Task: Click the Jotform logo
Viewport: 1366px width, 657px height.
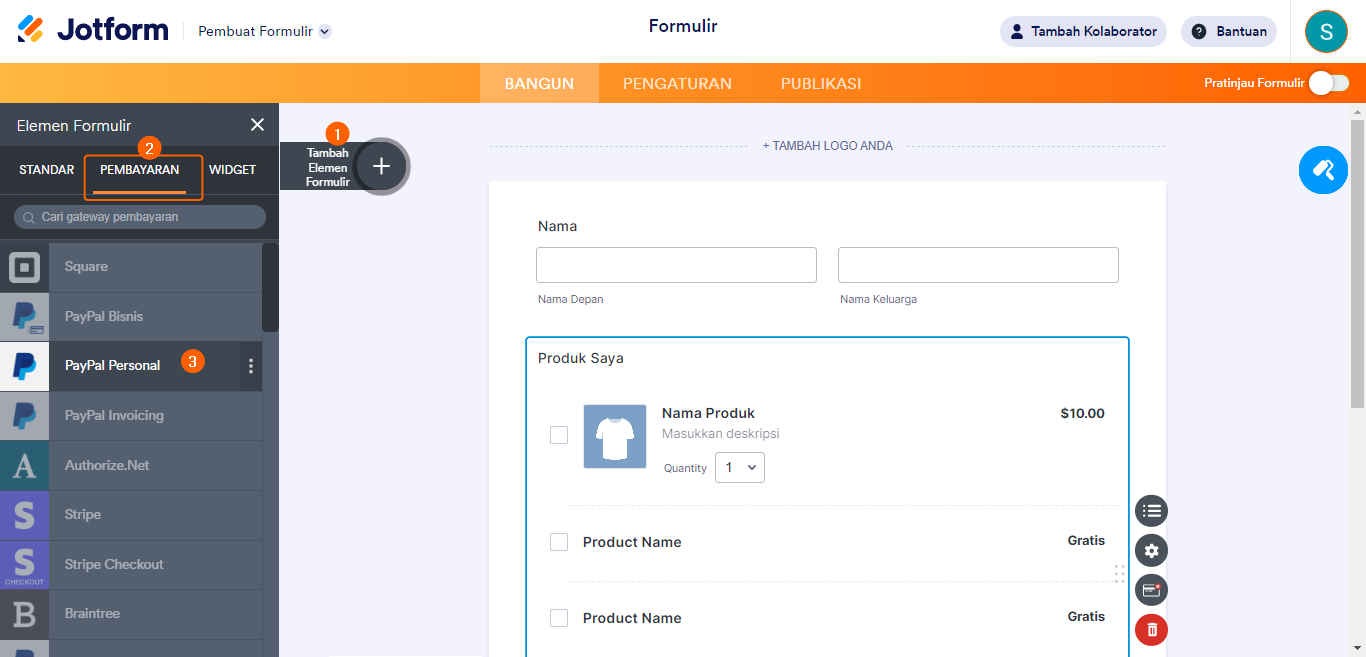Action: tap(93, 30)
